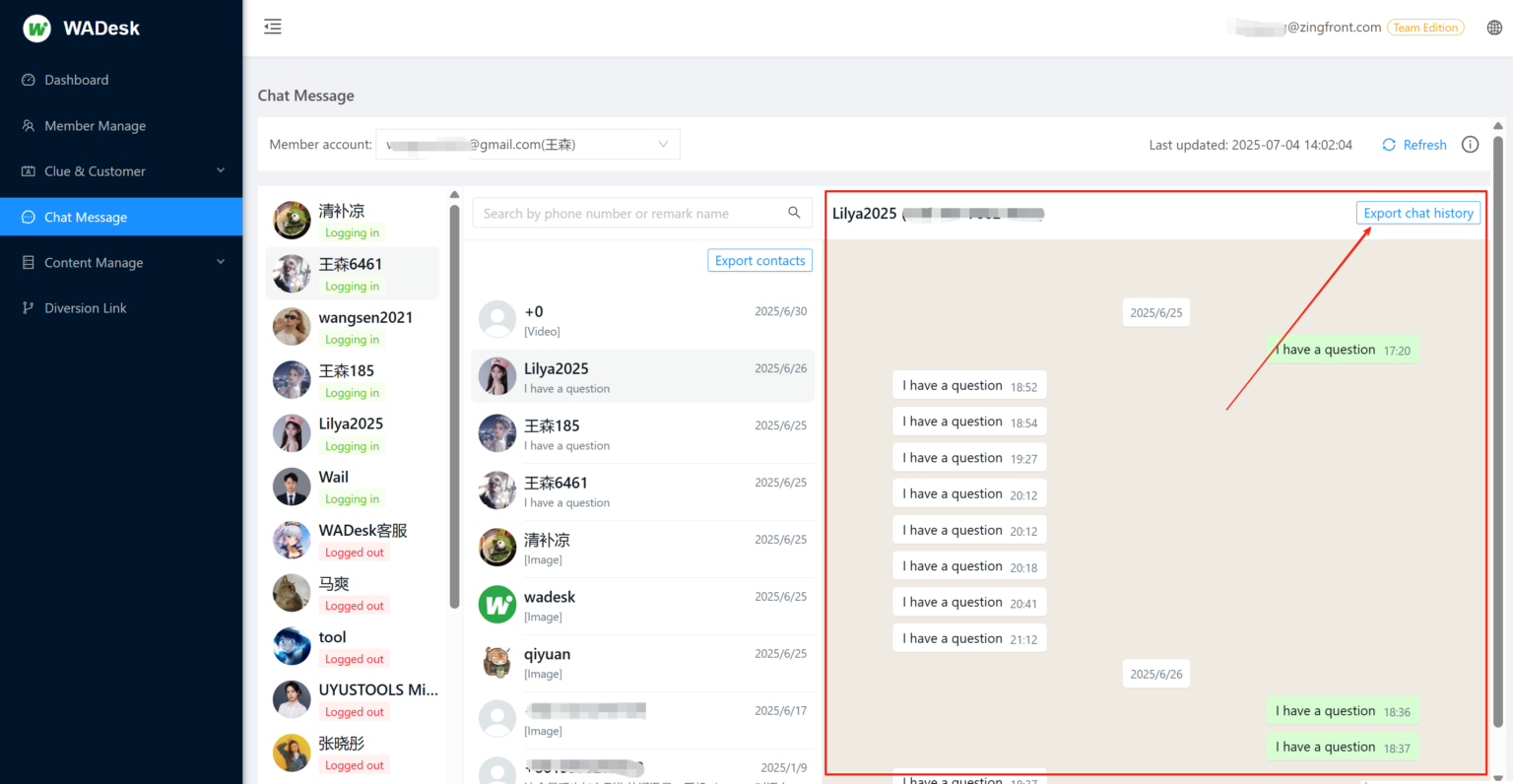Select the qiyuan contact chat

click(x=642, y=663)
